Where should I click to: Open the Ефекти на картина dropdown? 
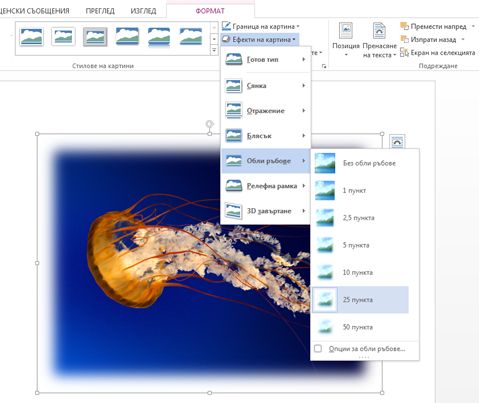pyautogui.click(x=259, y=39)
